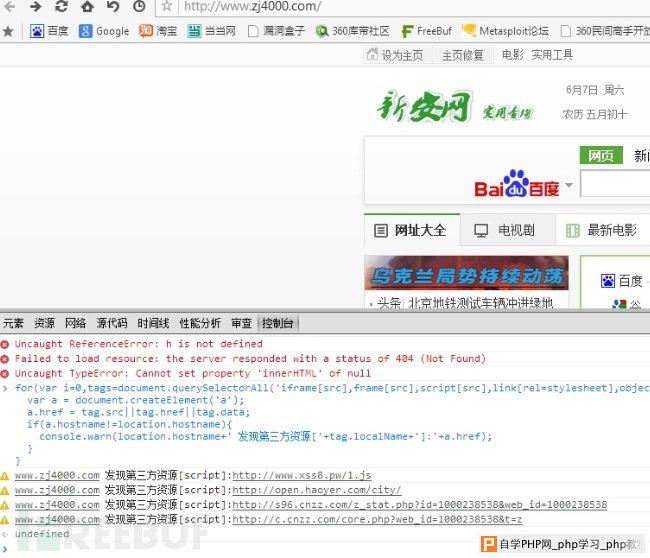The width and height of the screenshot is (650, 558).
Task: Open the 电影 link in top bar
Action: pyautogui.click(x=512, y=55)
